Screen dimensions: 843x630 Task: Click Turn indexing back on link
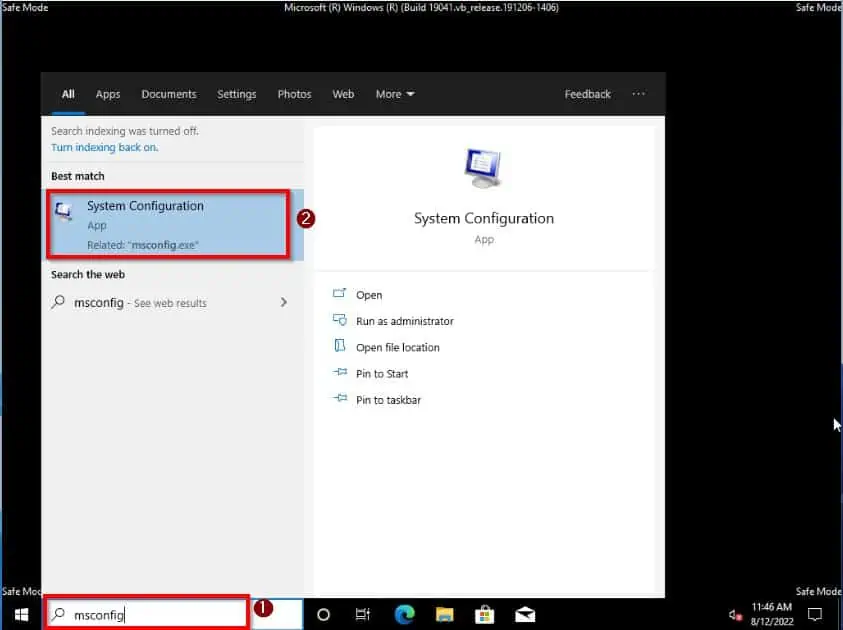105,147
